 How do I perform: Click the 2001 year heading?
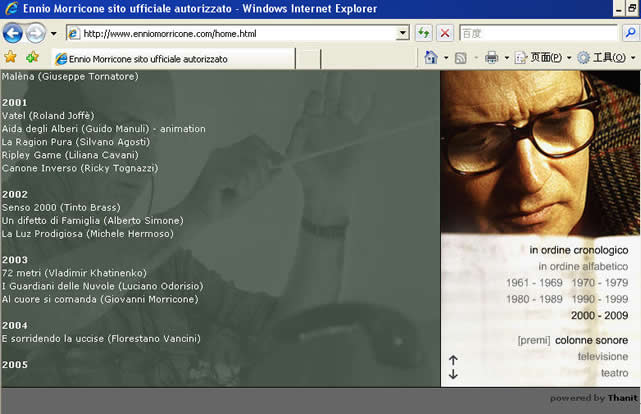(x=14, y=103)
